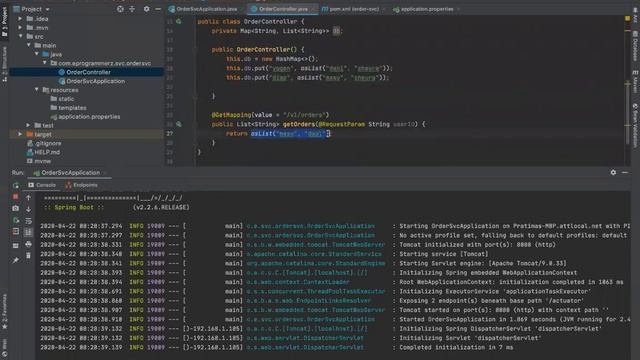Click the o.apache.catalina.core.StandardService log link
The image size is (640, 360).
click(313, 254)
